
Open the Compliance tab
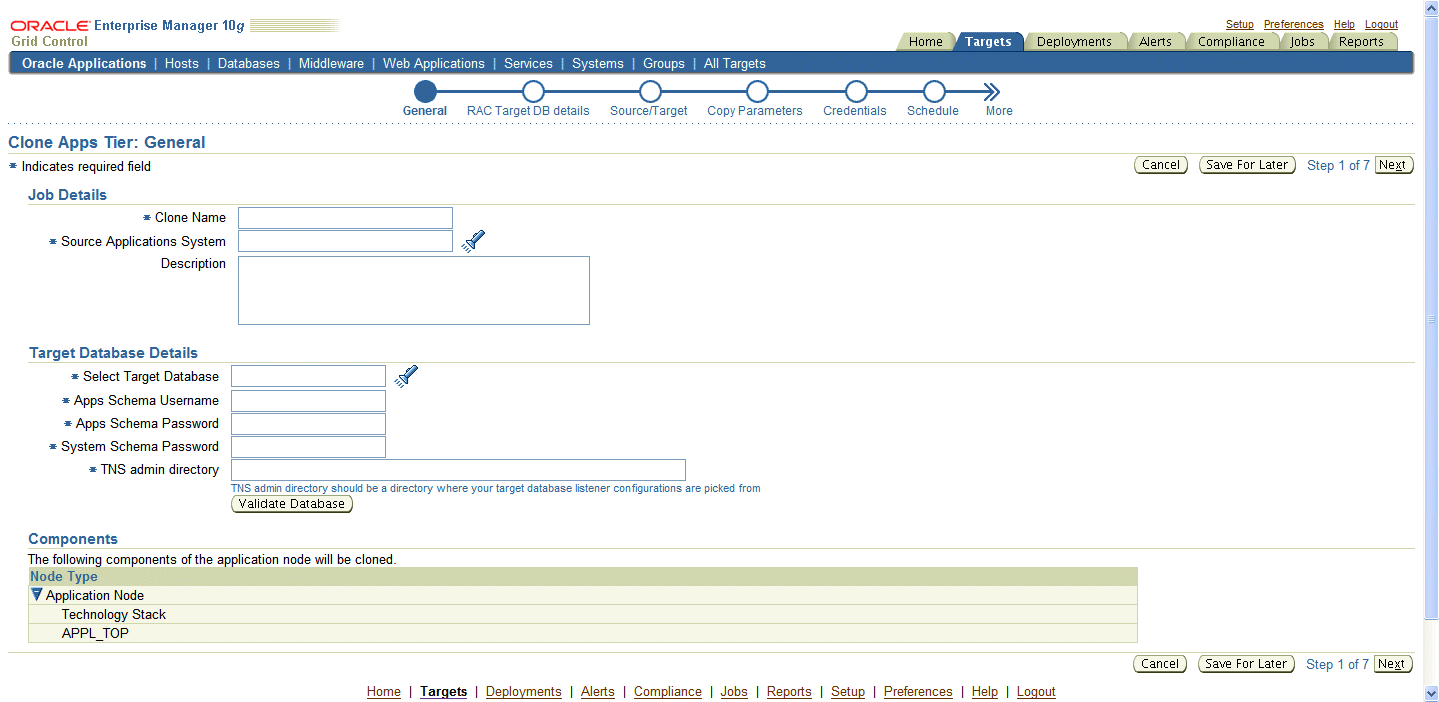[1231, 41]
